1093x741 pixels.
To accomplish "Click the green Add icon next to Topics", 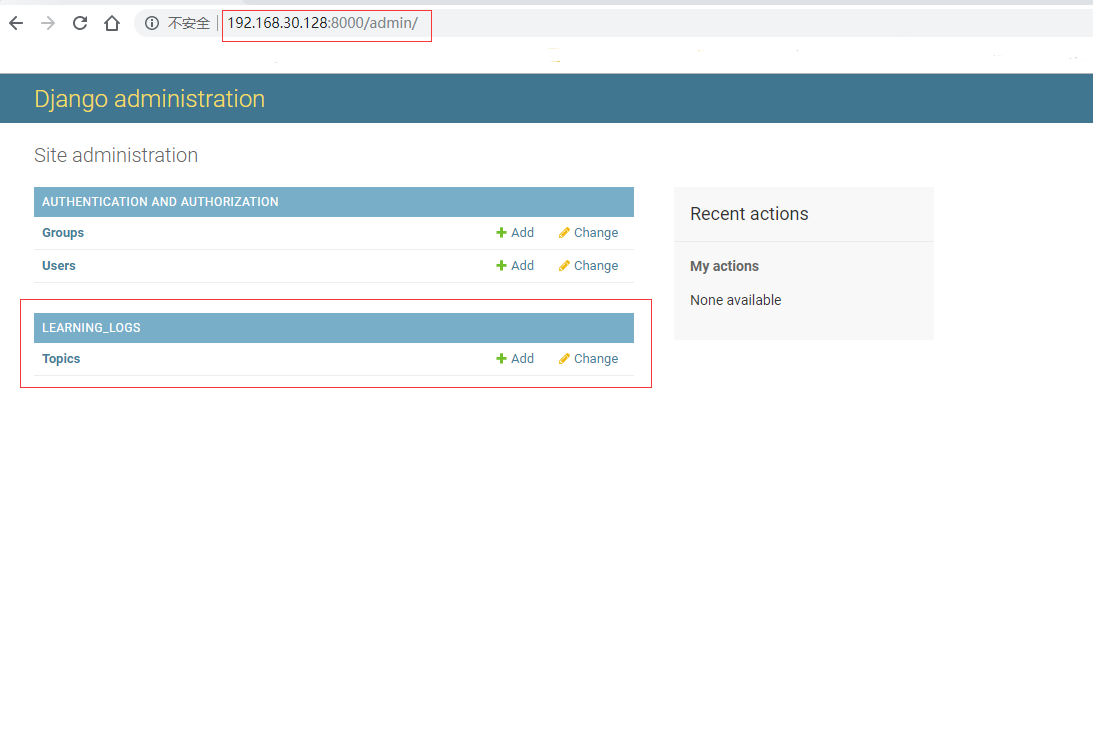I will pos(502,358).
